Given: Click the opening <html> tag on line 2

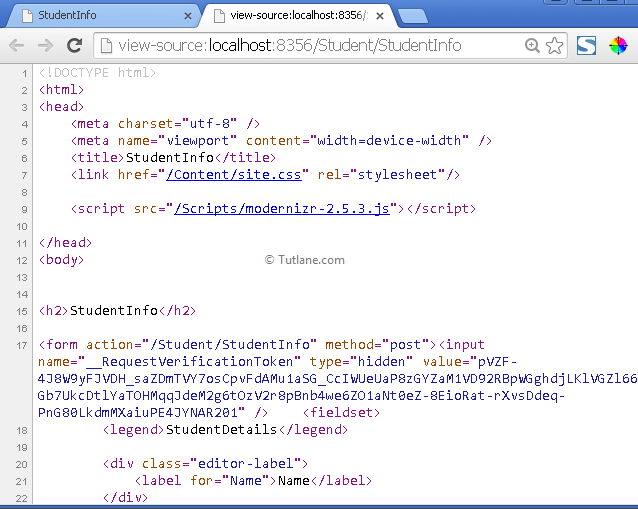Looking at the screenshot, I should [x=61, y=90].
